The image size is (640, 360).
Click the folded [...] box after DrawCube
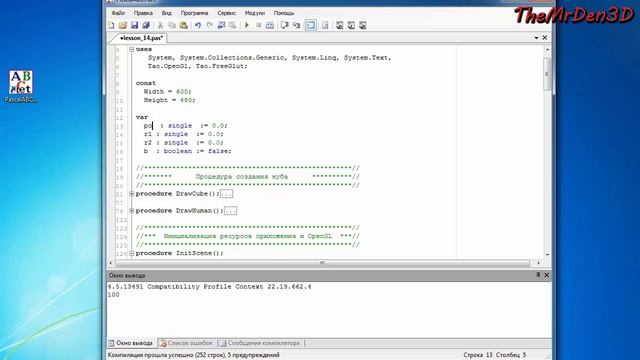(226, 194)
